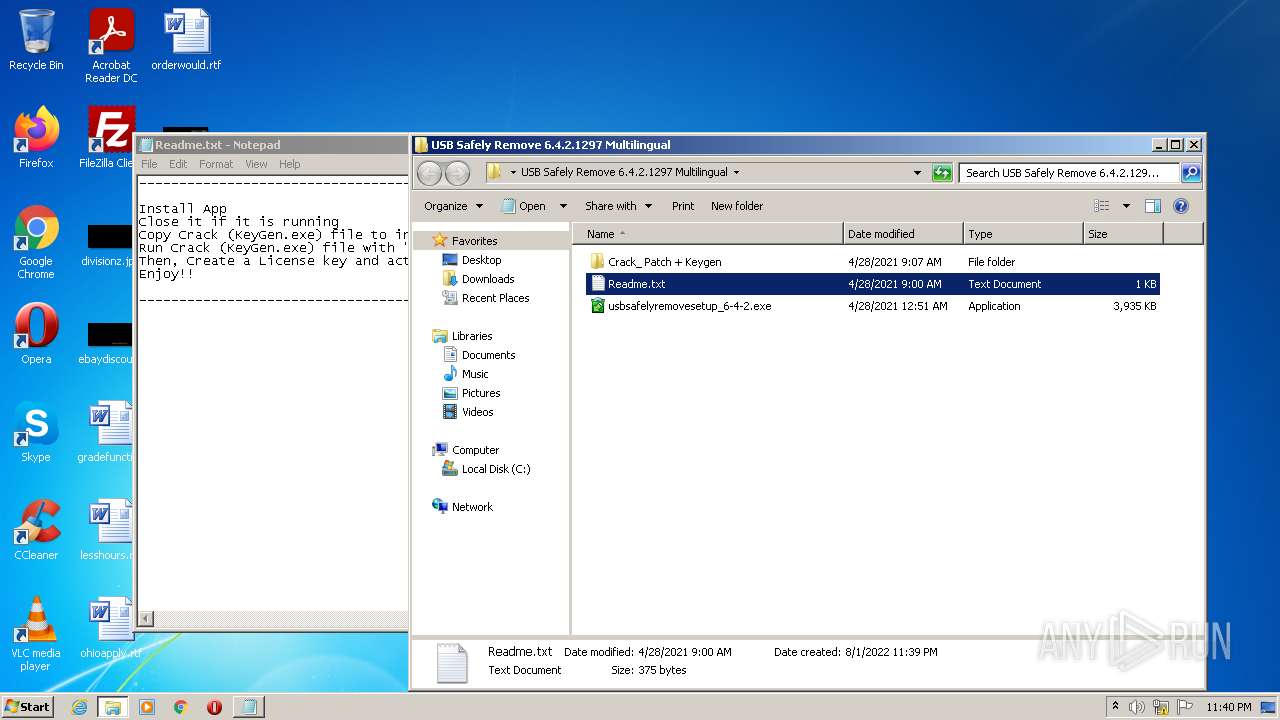Refresh the folder view in Explorer

point(941,173)
